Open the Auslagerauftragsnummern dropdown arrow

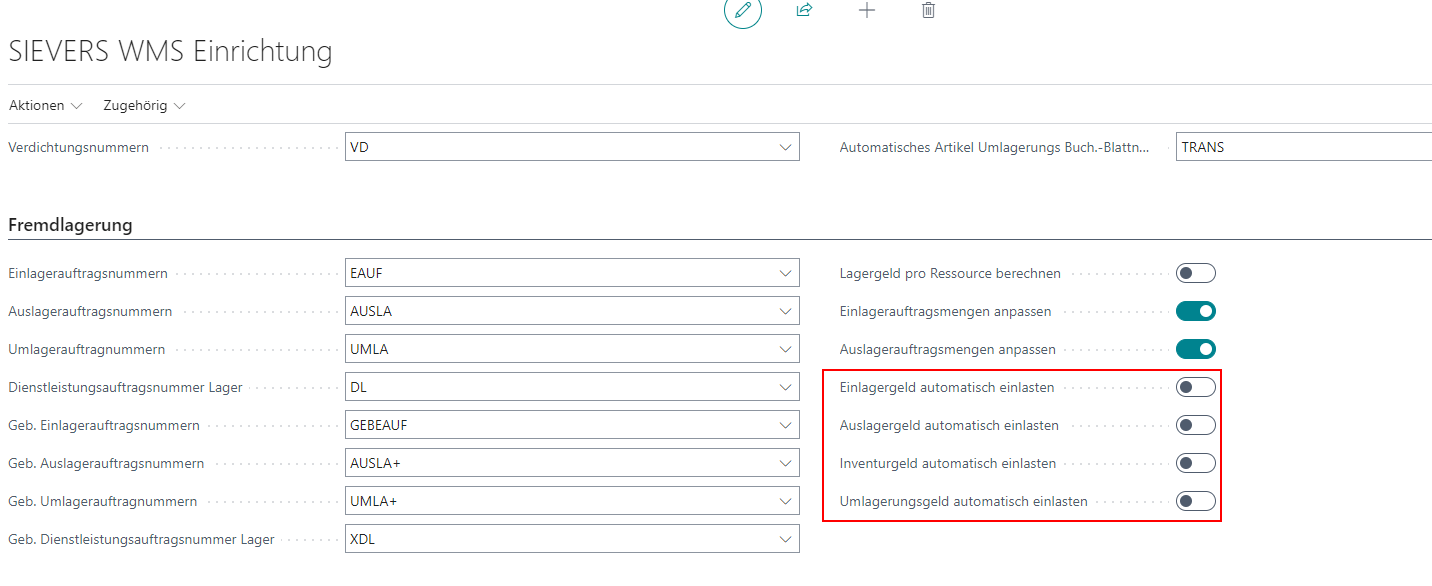(785, 311)
